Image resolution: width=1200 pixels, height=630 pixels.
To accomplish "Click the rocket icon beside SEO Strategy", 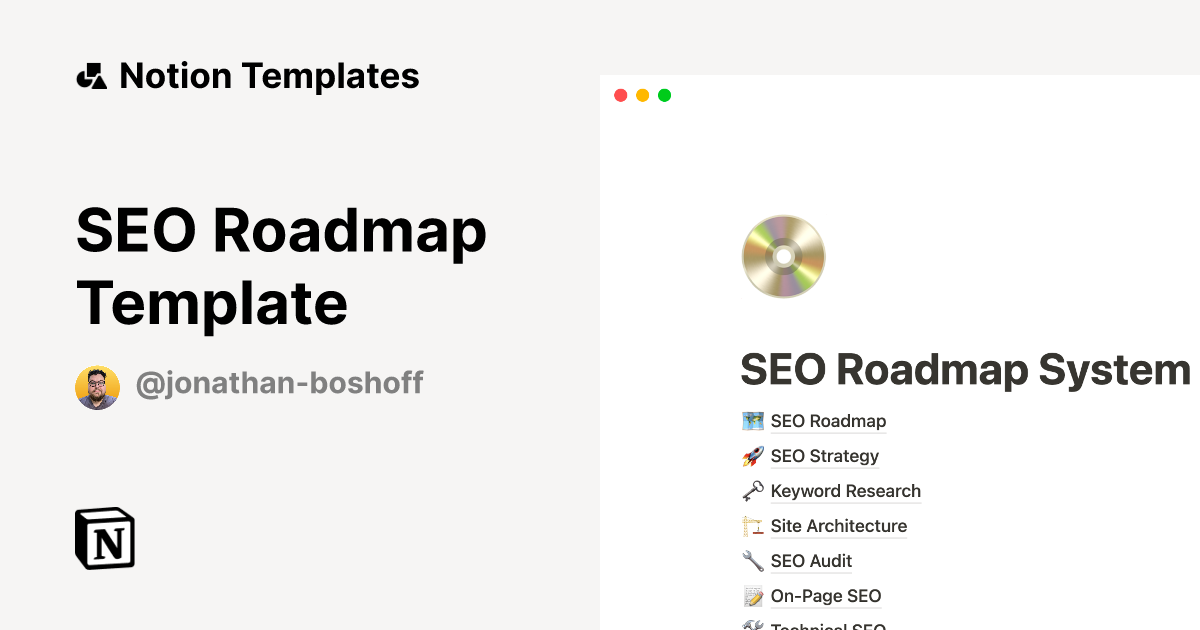I will pyautogui.click(x=753, y=456).
